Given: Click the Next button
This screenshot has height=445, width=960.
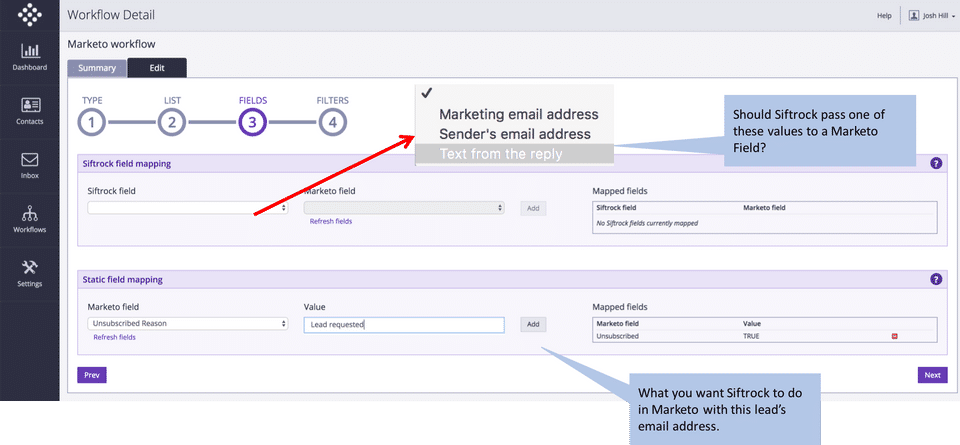Looking at the screenshot, I should click(932, 375).
